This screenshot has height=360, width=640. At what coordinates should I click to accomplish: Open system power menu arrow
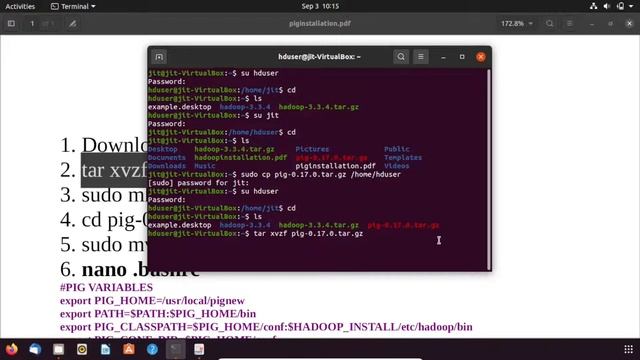(x=631, y=6)
